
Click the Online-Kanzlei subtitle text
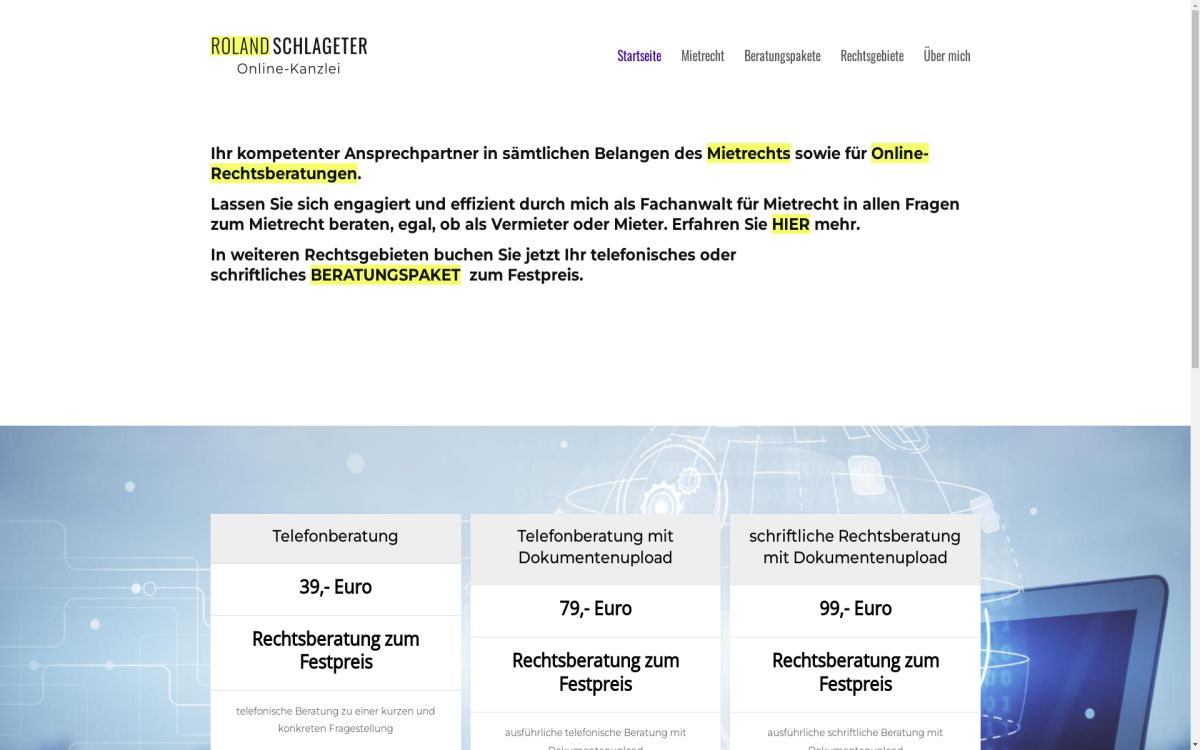[x=288, y=68]
